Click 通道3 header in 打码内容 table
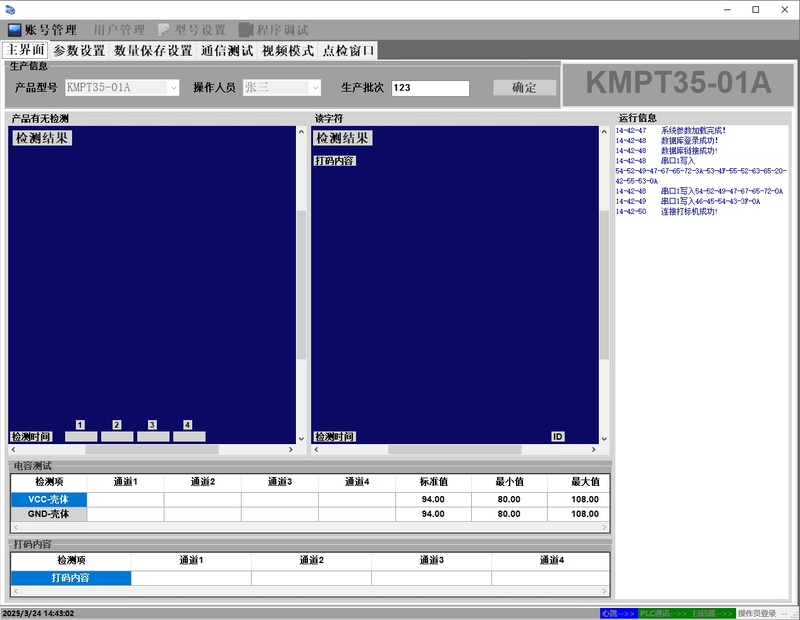Screen dimensions: 800x620 [432, 560]
